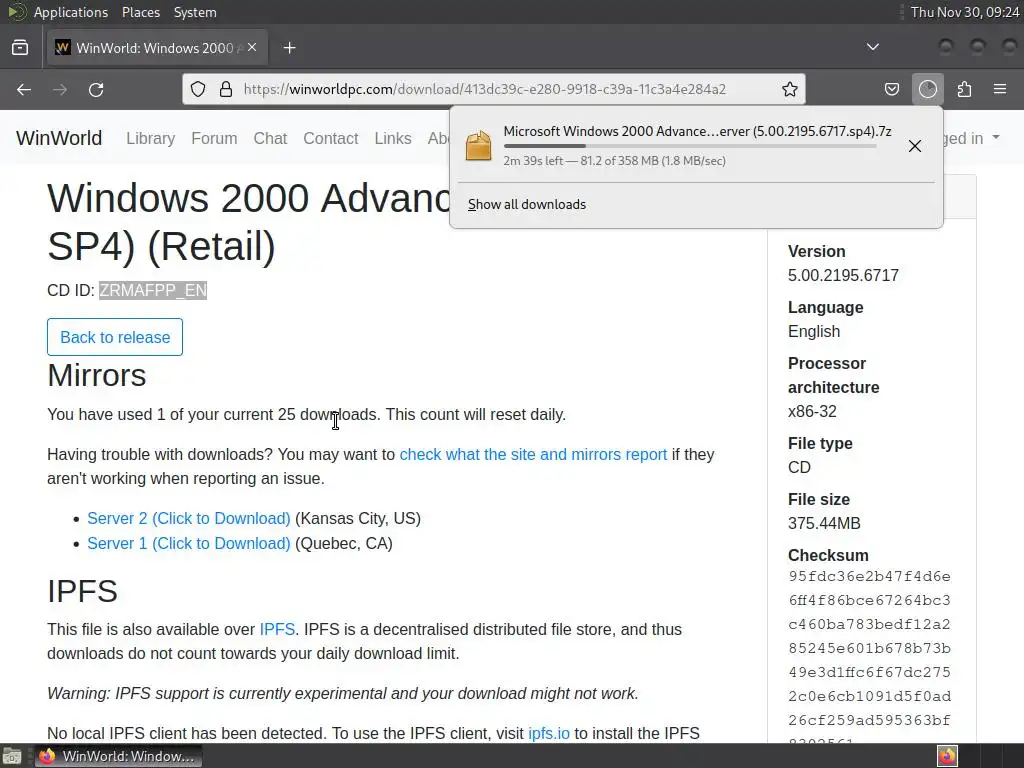
Task: Click checksum line 95fdc36e2b47f4d6e
Action: (x=869, y=577)
